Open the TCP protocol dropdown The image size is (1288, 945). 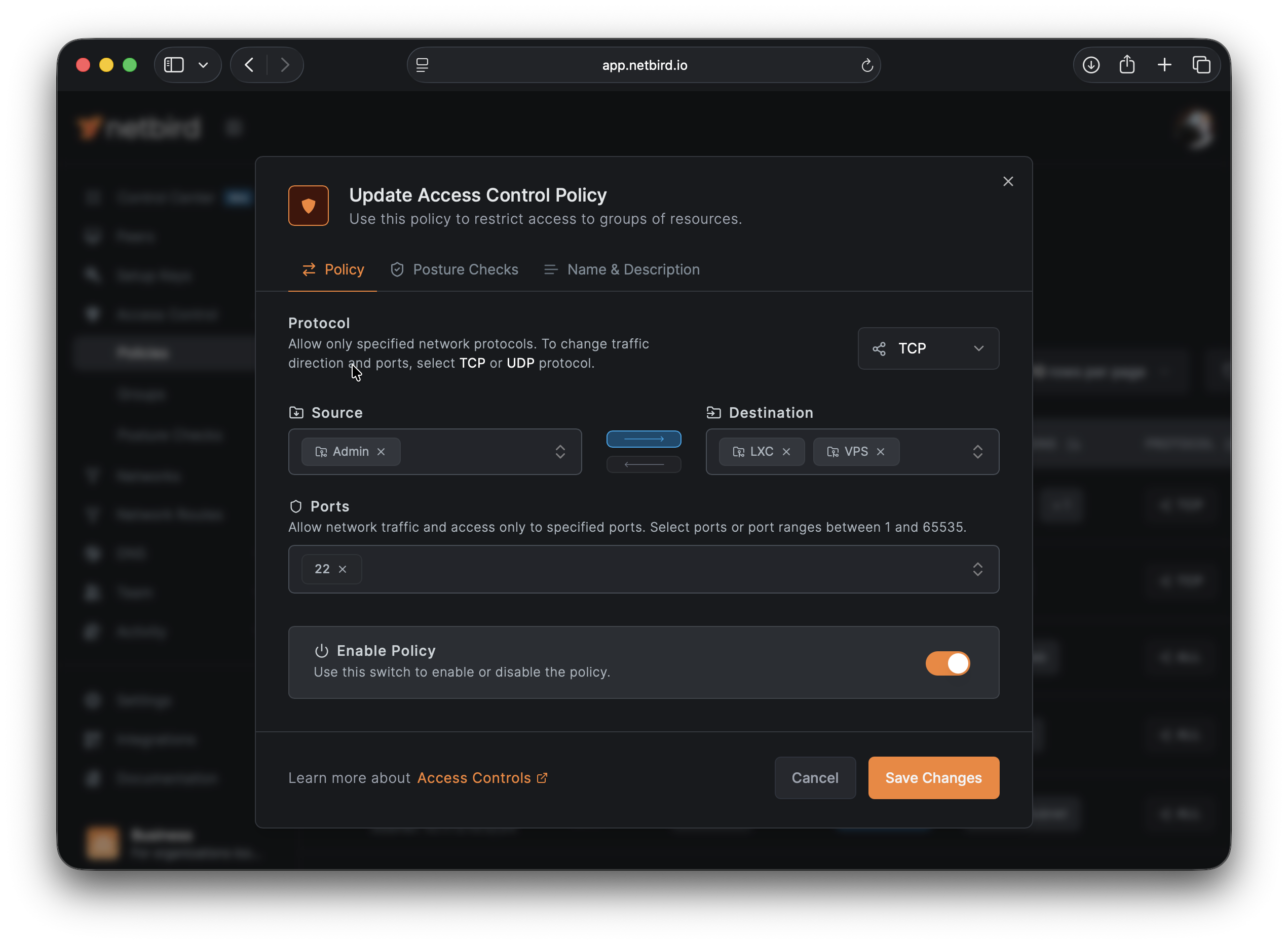[x=928, y=348]
